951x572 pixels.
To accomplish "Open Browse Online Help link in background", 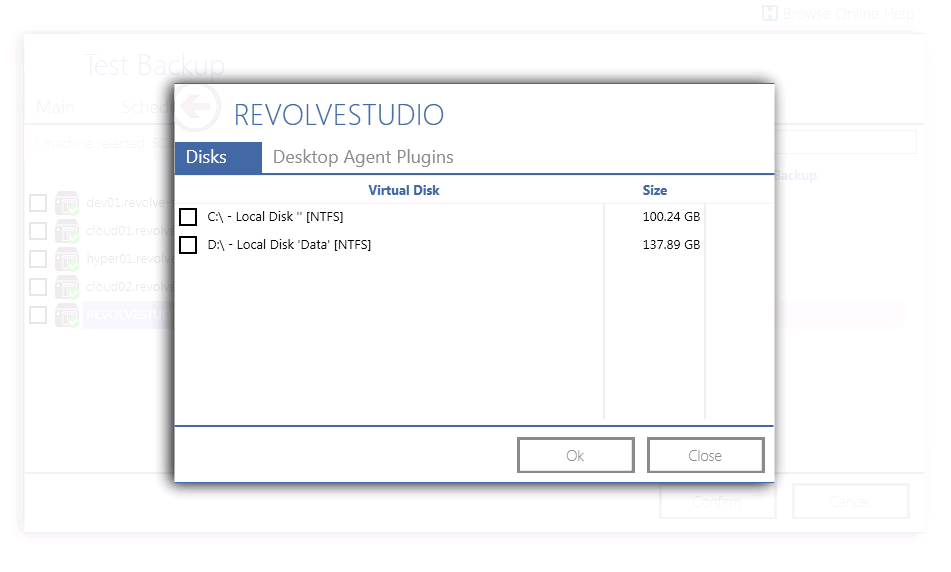I will pos(849,13).
